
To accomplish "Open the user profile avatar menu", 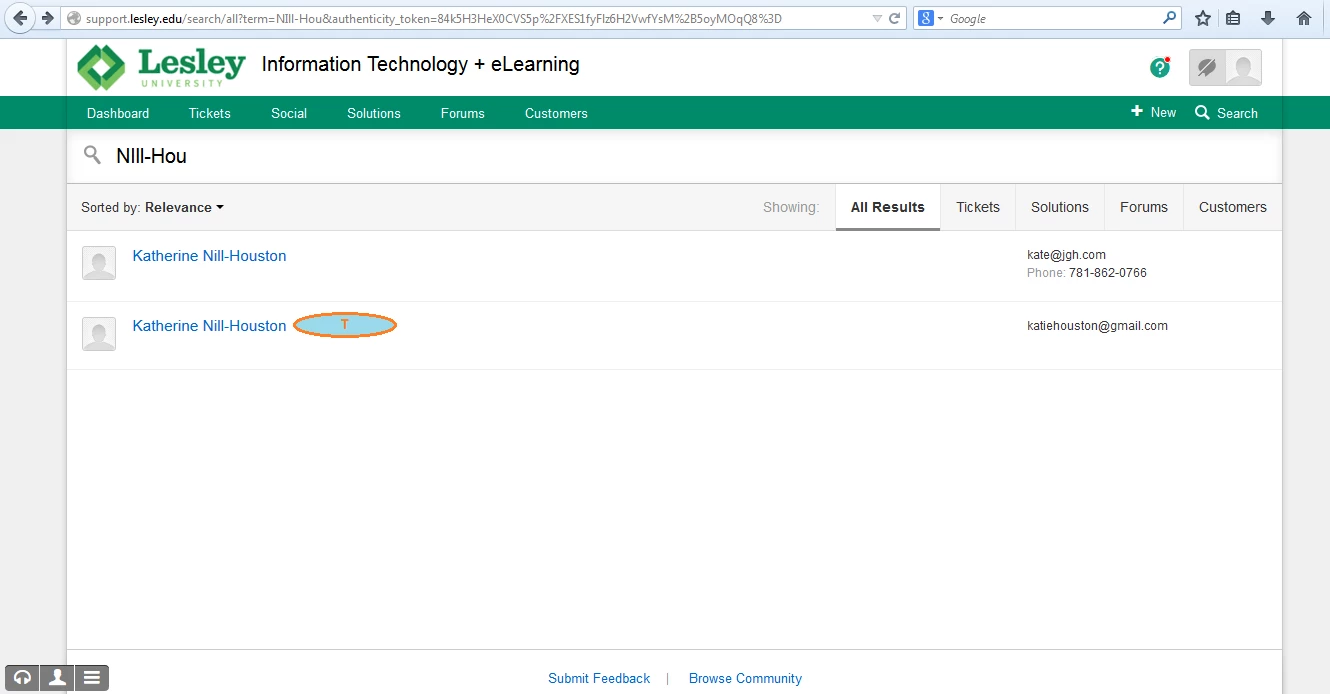I will (1243, 67).
